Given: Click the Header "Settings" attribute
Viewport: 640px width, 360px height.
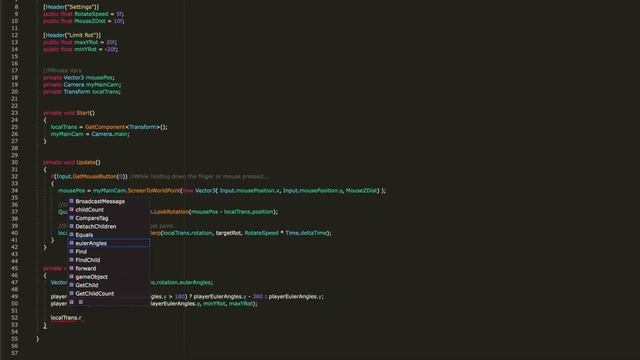Looking at the screenshot, I should [x=71, y=7].
